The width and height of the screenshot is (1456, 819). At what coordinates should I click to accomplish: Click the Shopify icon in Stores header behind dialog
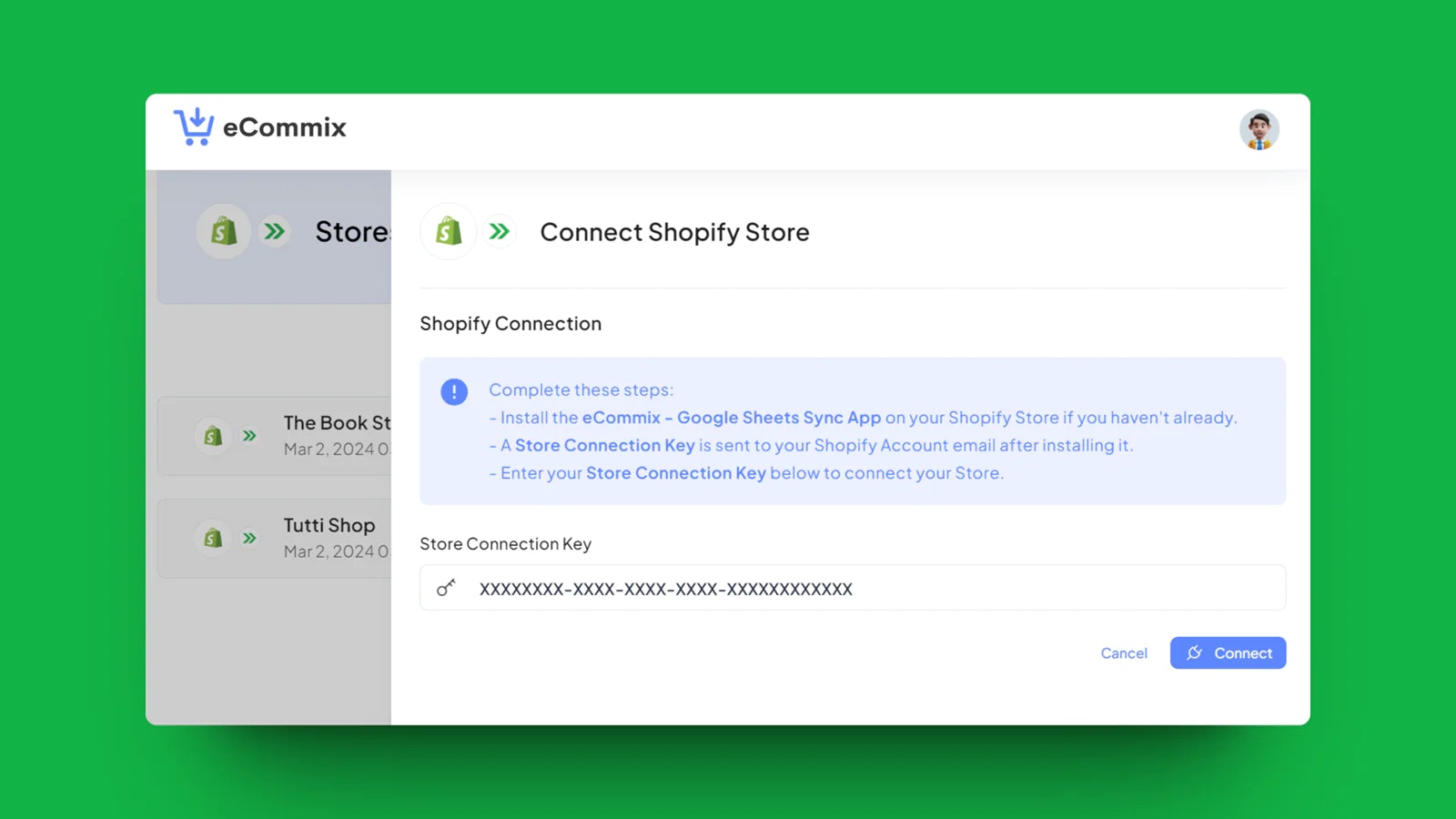pos(224,231)
